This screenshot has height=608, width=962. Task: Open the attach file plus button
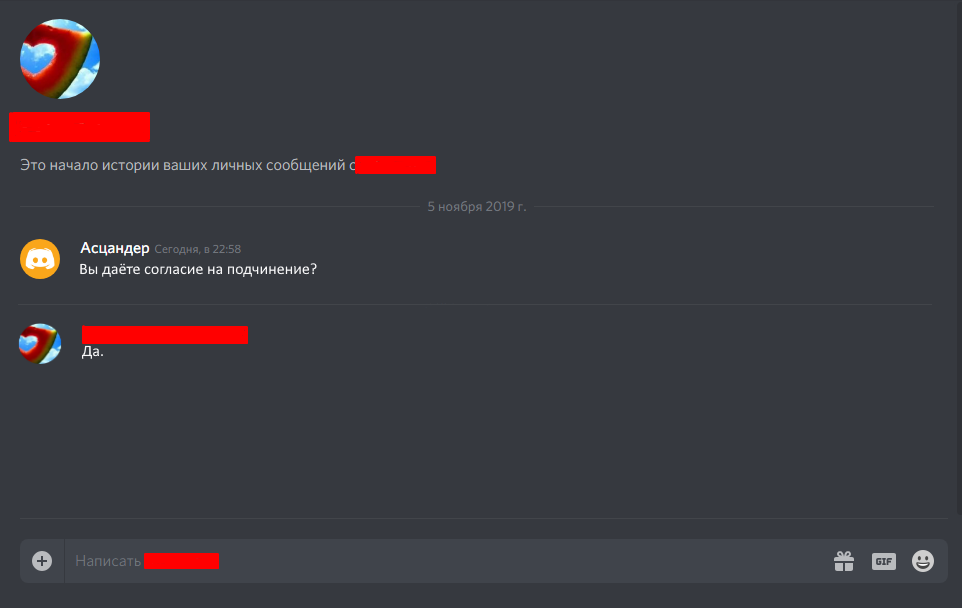click(x=42, y=561)
